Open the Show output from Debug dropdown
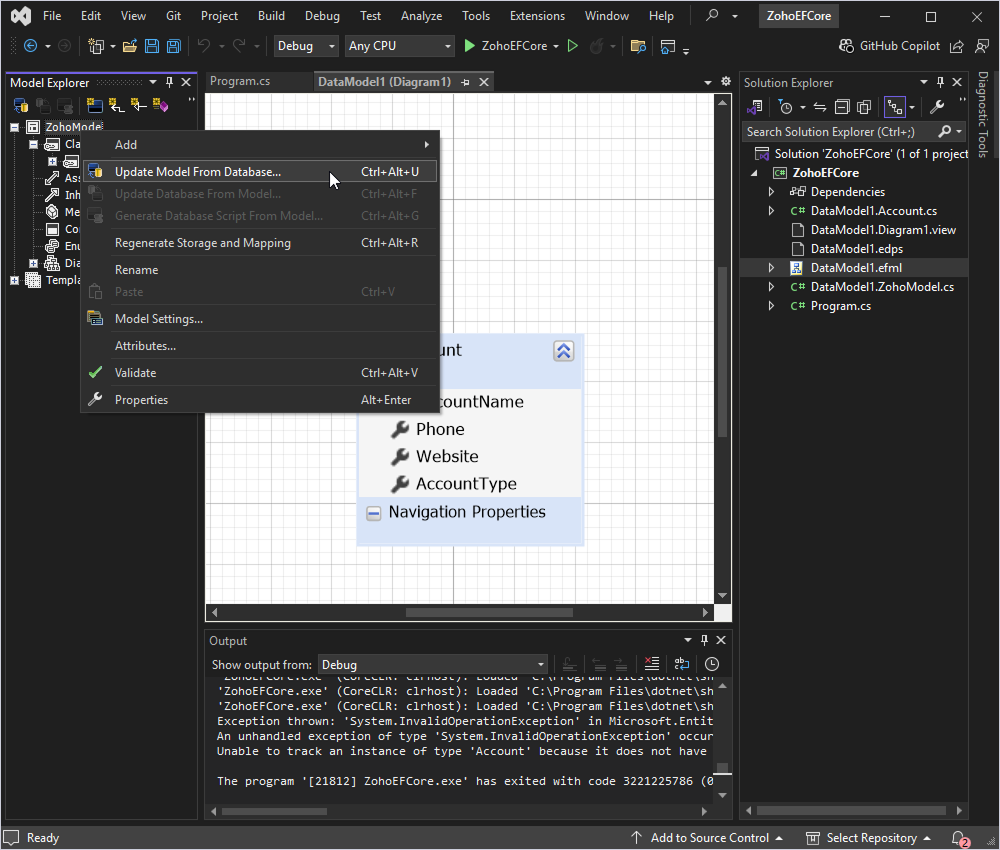 coord(539,664)
